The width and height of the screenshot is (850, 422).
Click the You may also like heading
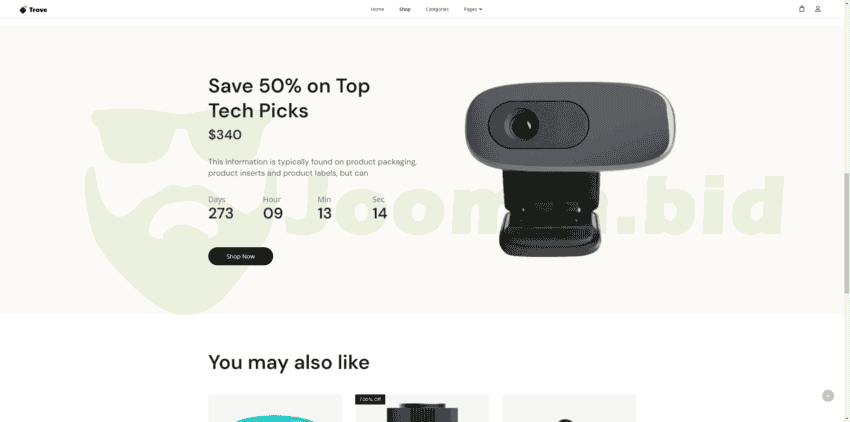pos(289,362)
